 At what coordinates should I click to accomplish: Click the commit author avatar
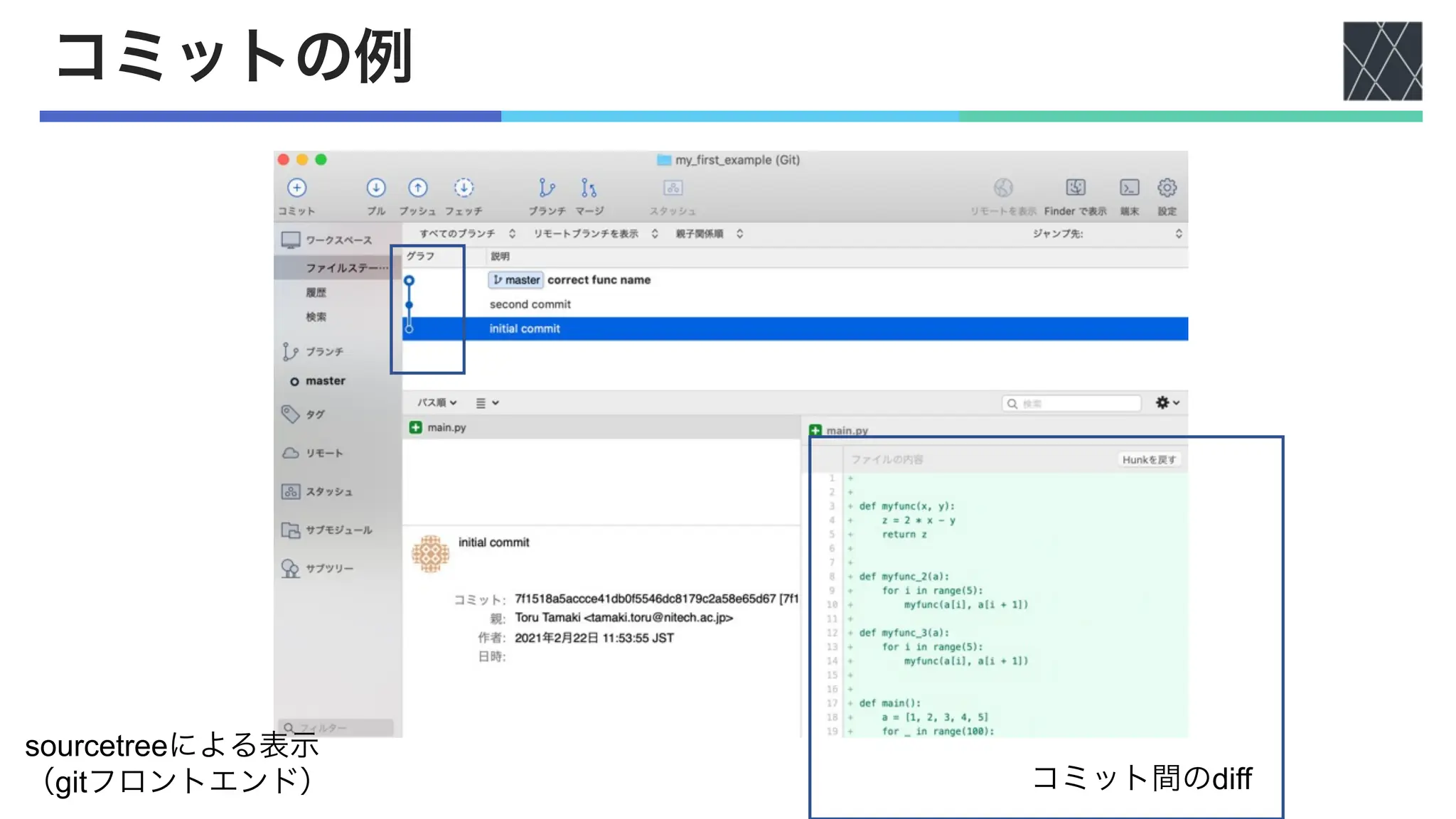[x=431, y=554]
